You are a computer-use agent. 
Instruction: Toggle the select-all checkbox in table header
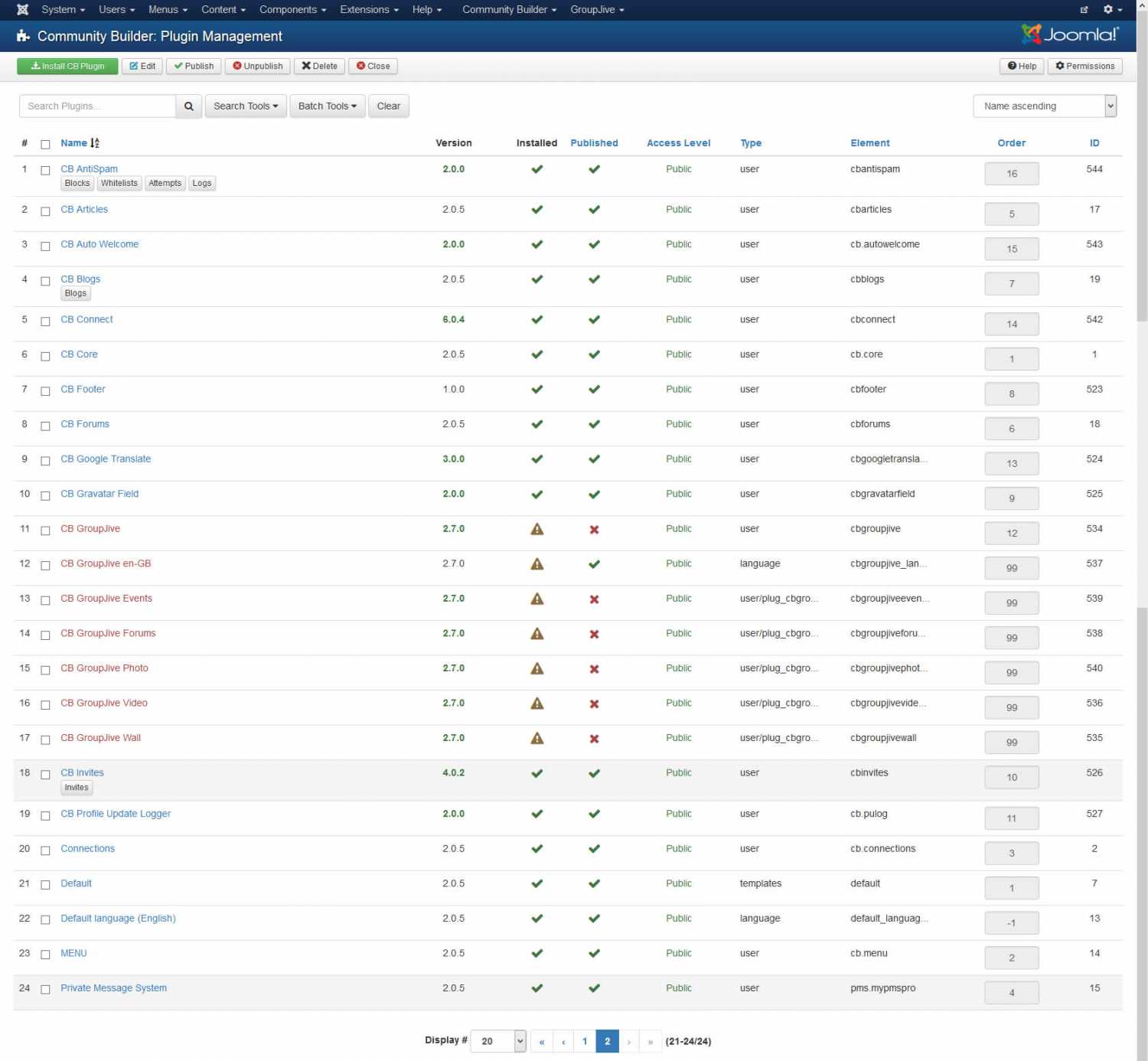click(45, 145)
